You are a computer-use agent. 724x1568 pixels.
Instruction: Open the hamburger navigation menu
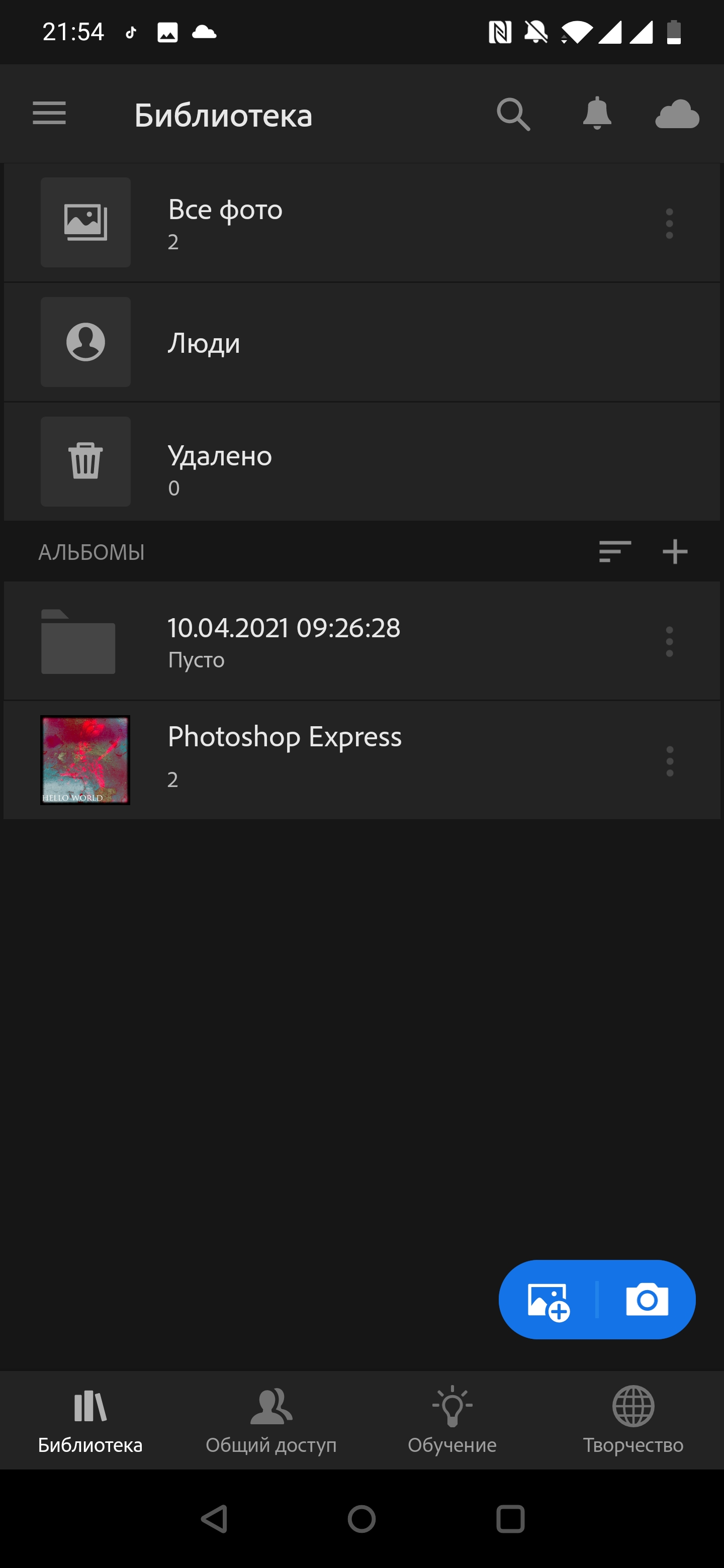[49, 114]
